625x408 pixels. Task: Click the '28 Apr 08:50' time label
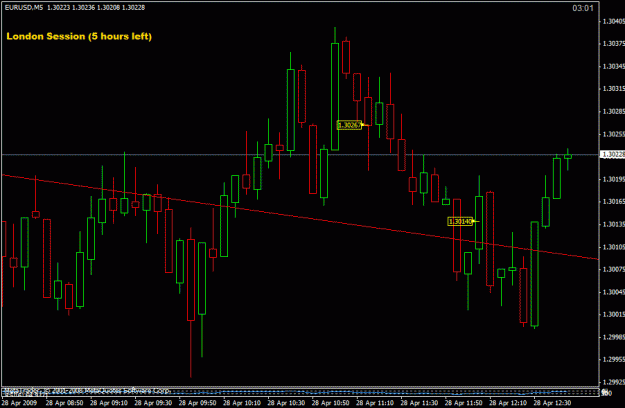click(64, 403)
